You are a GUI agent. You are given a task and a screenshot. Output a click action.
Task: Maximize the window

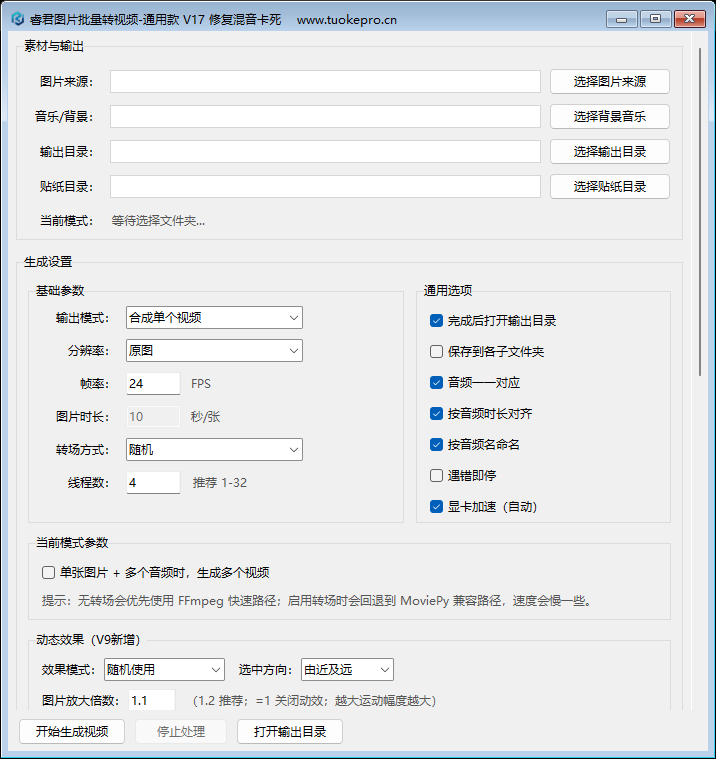pos(655,19)
